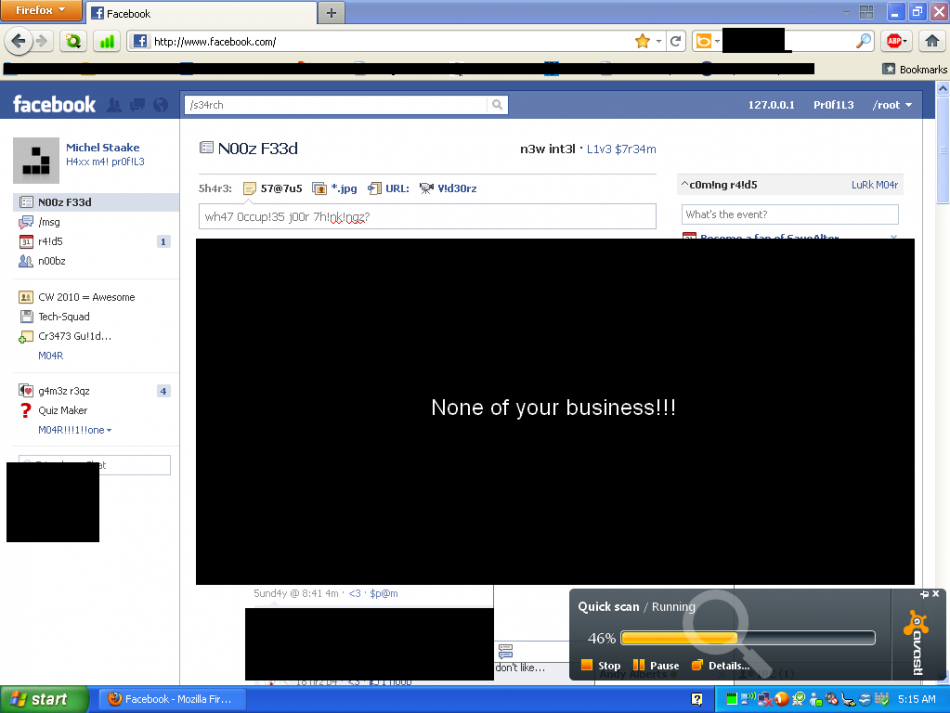Viewport: 950px width, 713px height.
Task: Click the network disconnected tray icon
Action: point(765,700)
